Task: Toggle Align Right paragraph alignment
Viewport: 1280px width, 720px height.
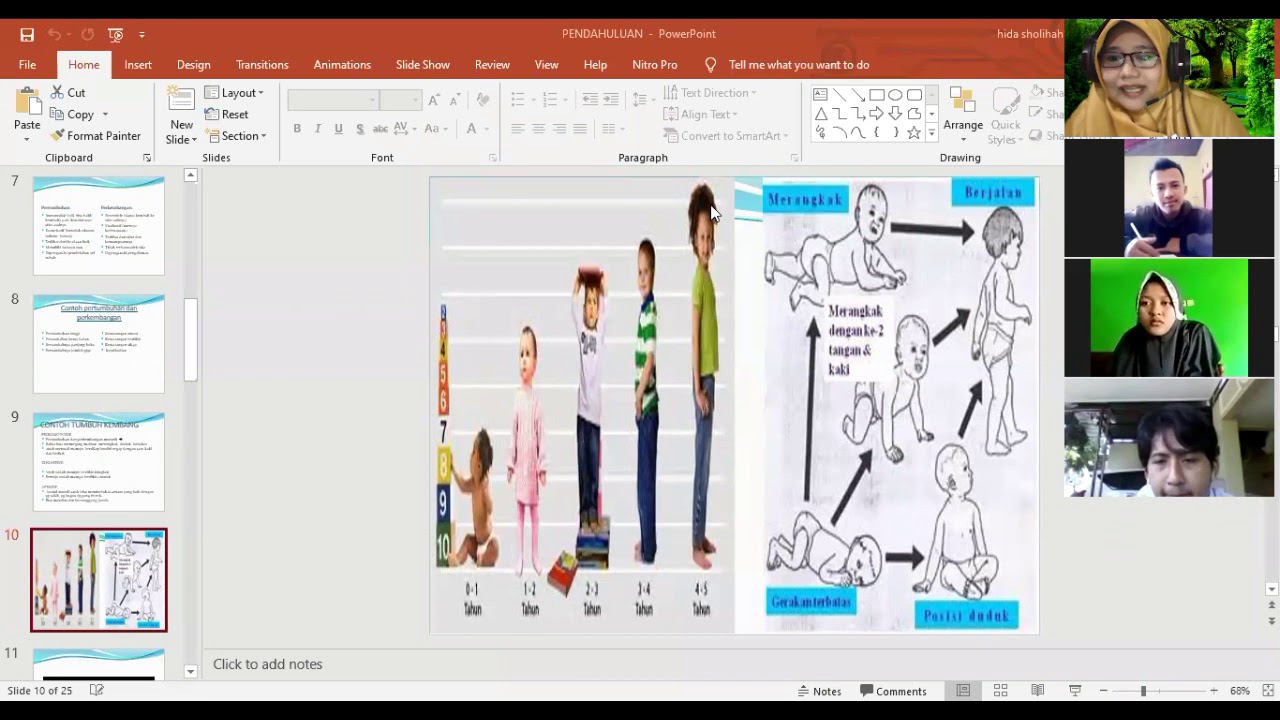Action: 559,129
